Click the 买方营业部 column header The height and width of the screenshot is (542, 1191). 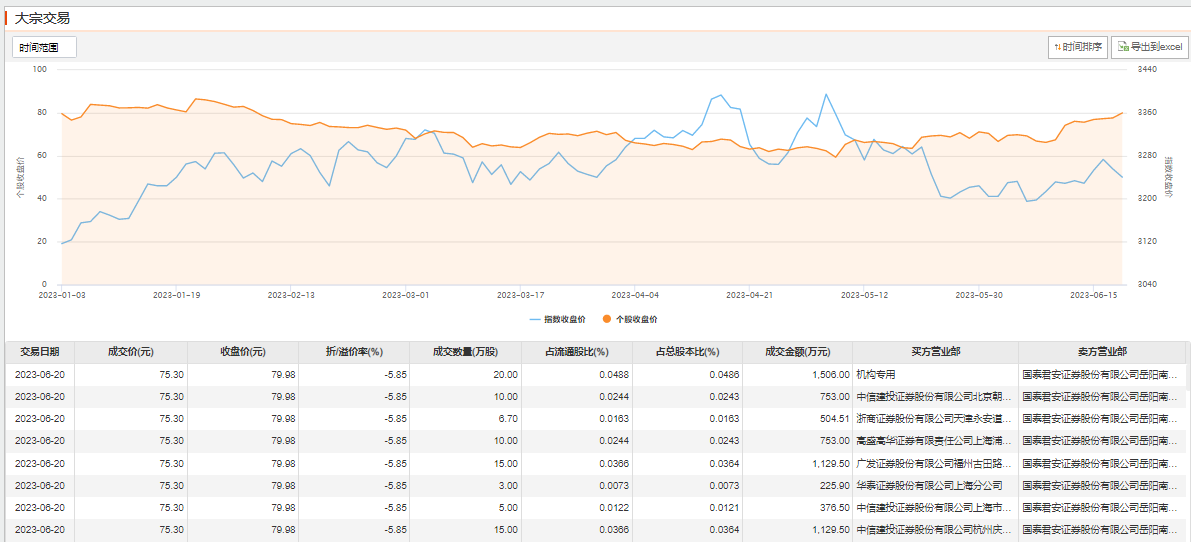[935, 352]
